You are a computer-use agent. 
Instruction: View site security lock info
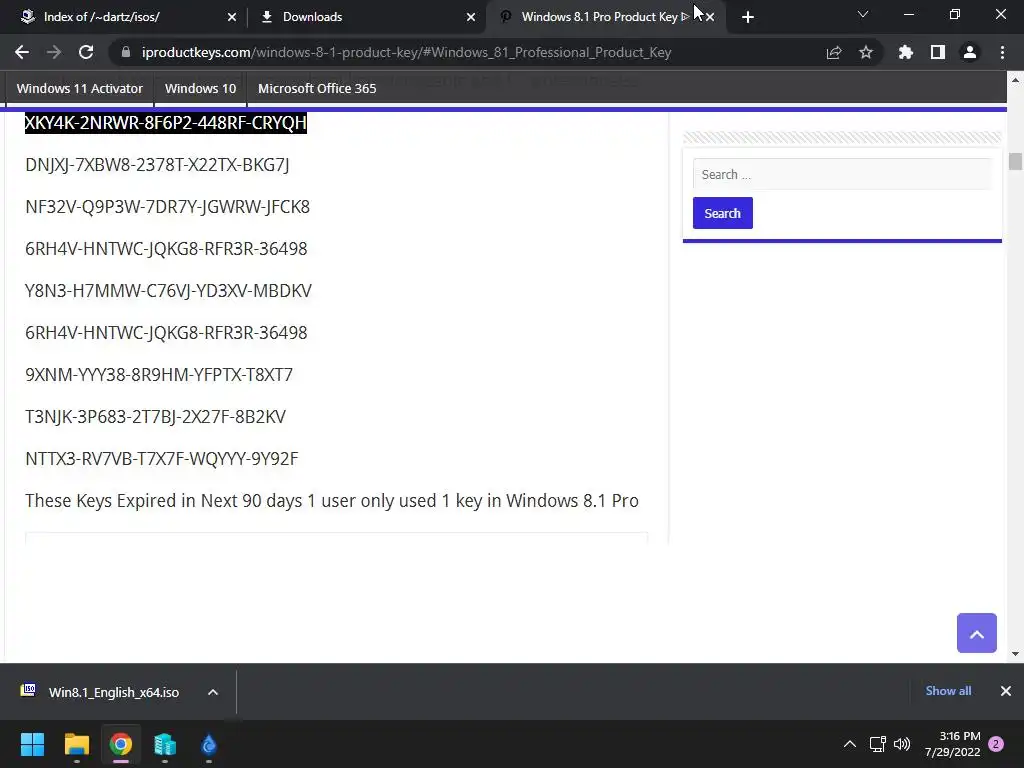[126, 52]
